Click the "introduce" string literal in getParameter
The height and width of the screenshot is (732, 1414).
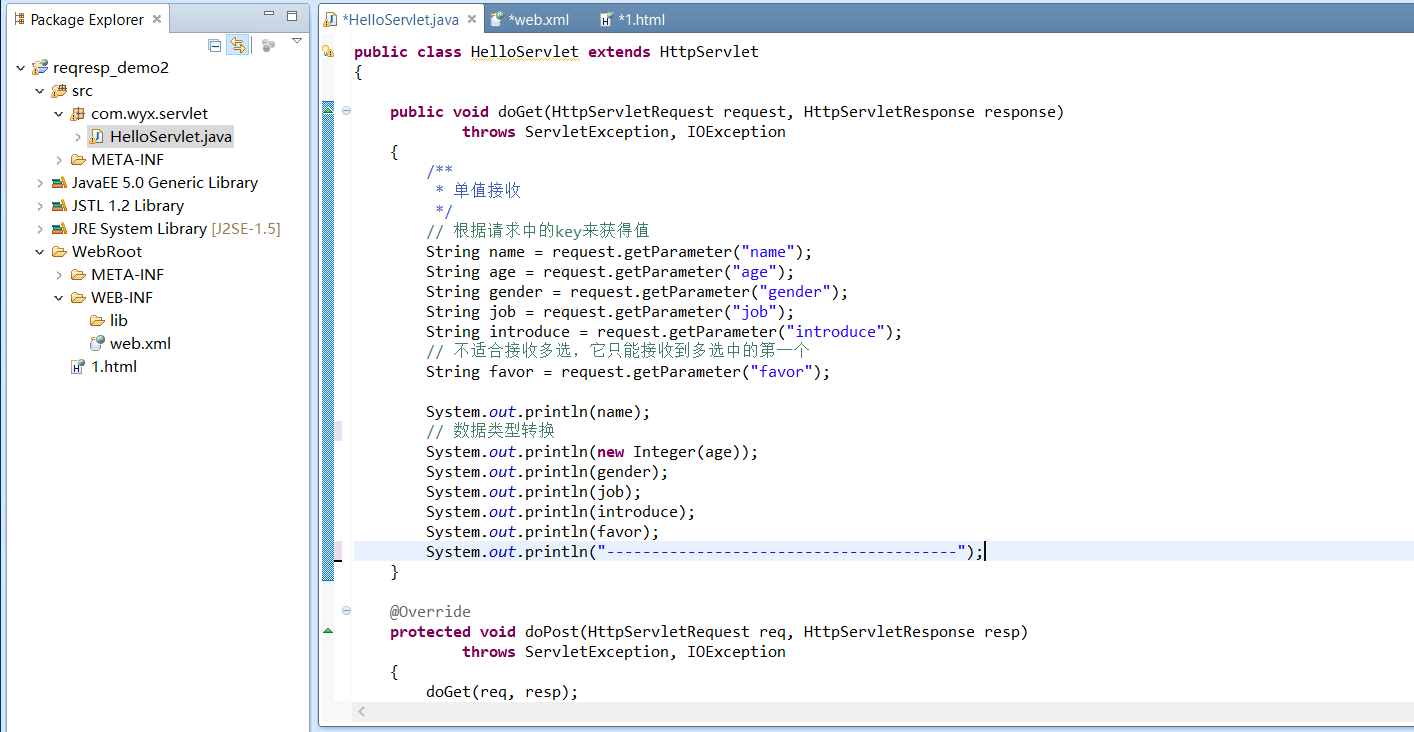click(835, 332)
